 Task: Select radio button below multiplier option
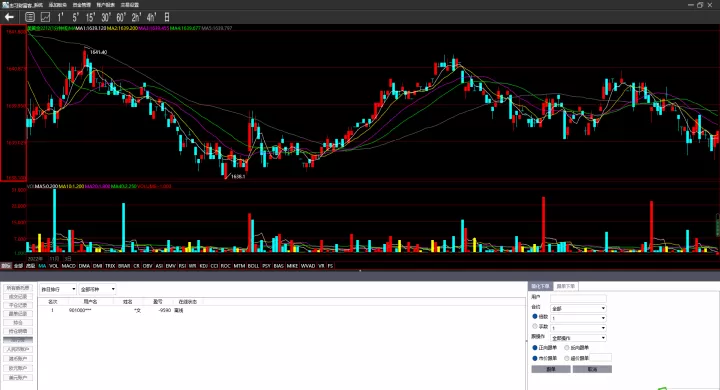[535, 326]
